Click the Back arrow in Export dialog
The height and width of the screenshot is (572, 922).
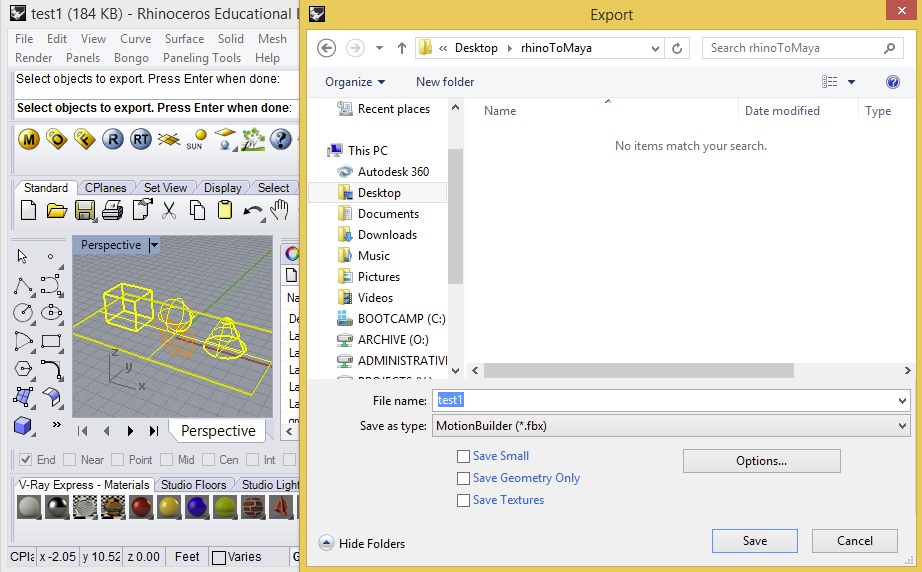pos(326,48)
